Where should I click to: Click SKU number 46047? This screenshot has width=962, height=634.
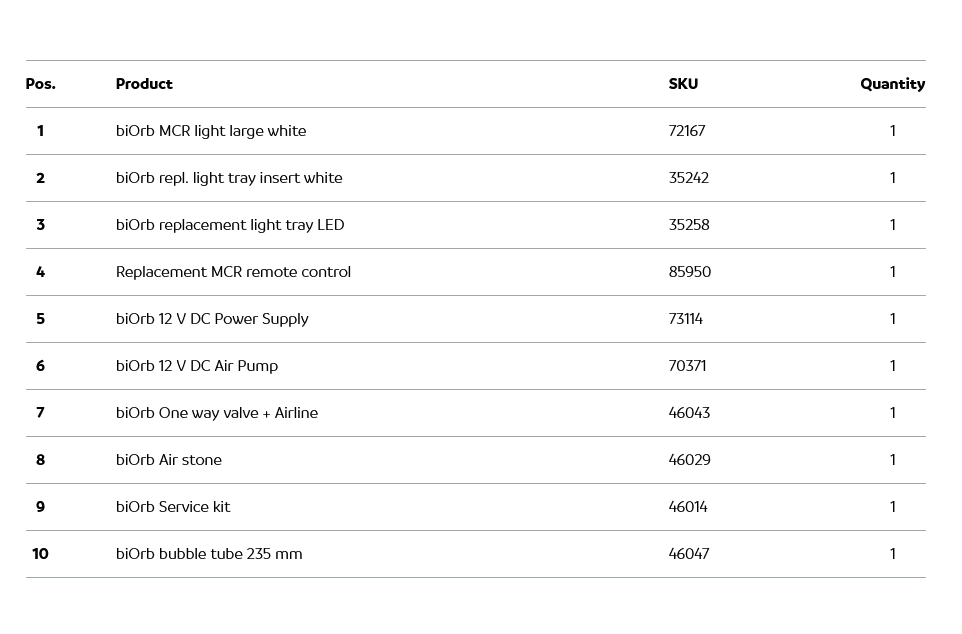coord(689,554)
